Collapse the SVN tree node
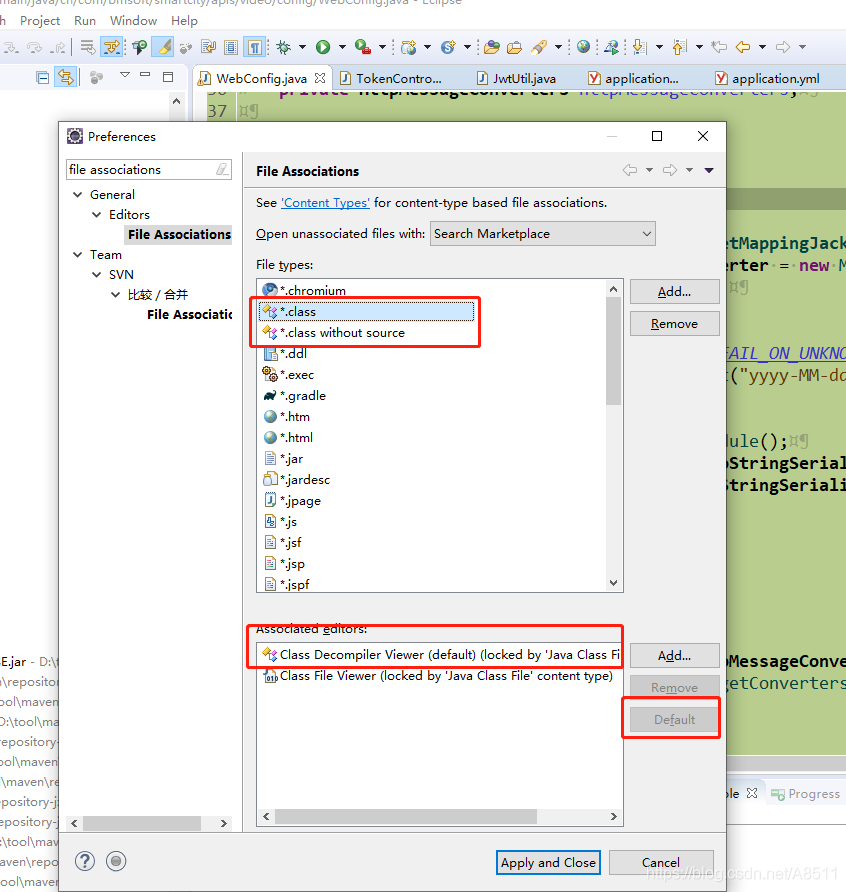The height and width of the screenshot is (892, 846). pos(97,275)
